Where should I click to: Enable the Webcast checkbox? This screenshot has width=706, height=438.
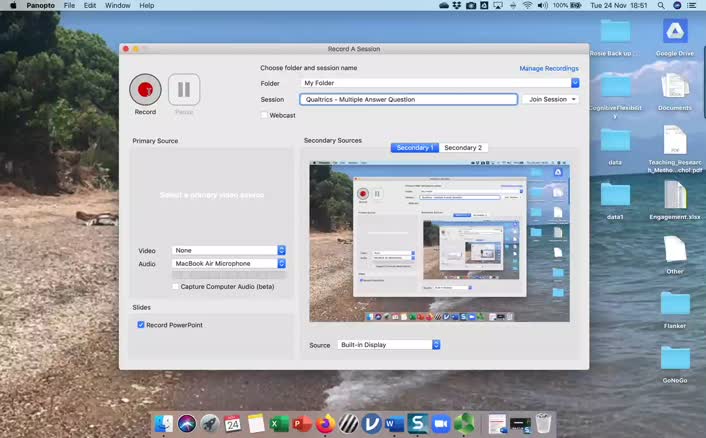click(264, 115)
